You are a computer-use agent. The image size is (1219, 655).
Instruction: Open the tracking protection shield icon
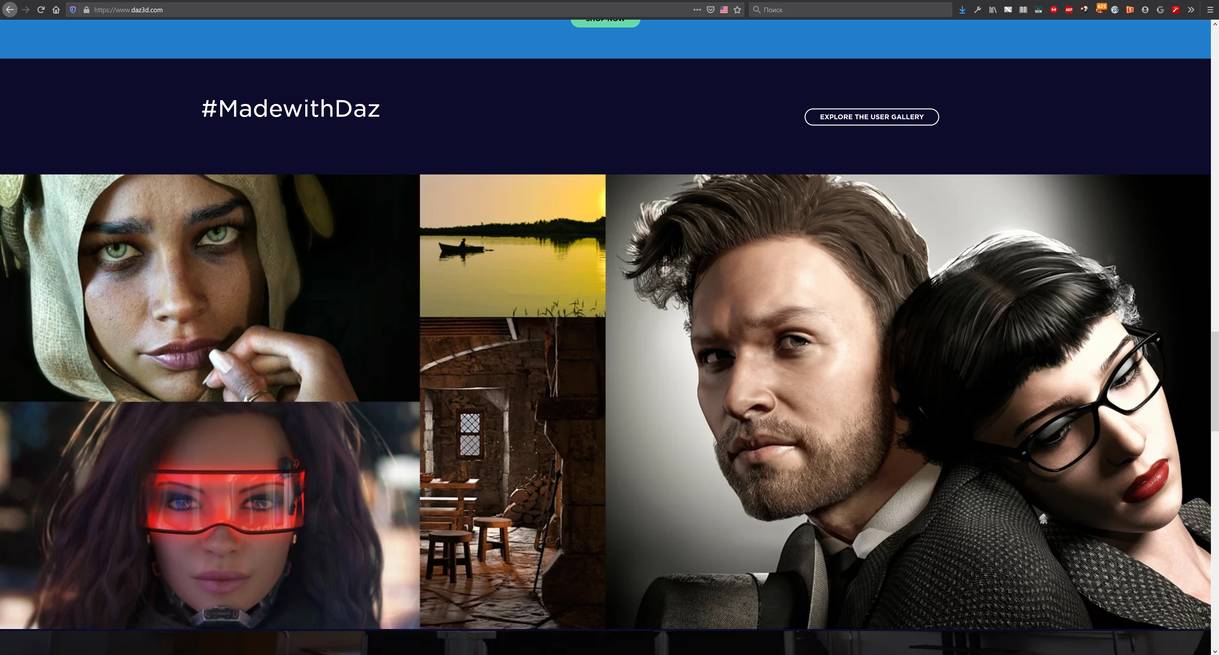click(x=73, y=9)
